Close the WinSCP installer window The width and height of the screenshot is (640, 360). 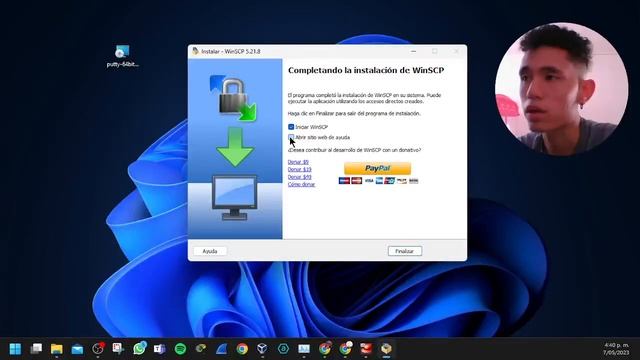click(x=456, y=51)
